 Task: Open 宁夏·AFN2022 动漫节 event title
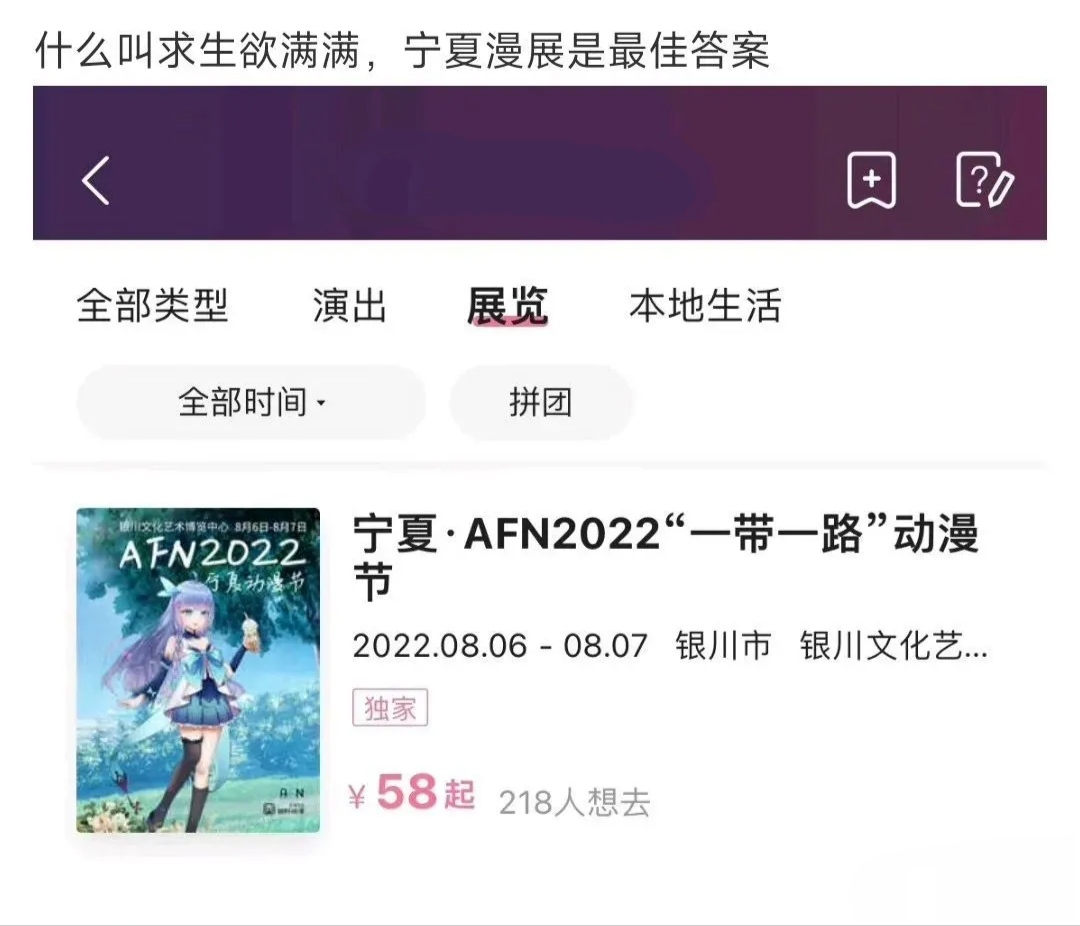(x=665, y=557)
